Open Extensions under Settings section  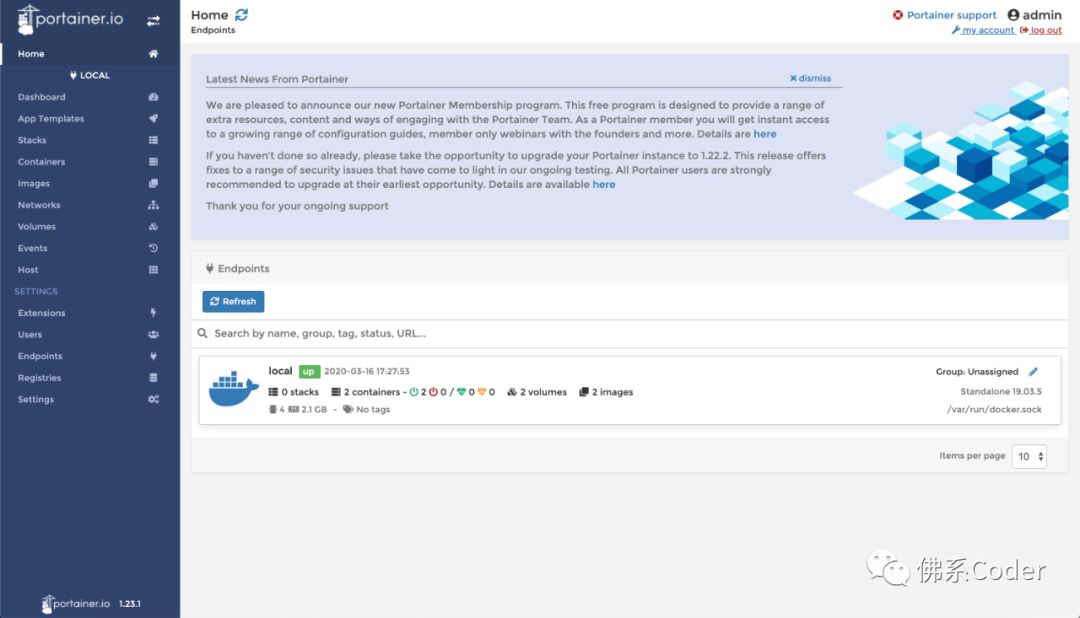click(41, 313)
